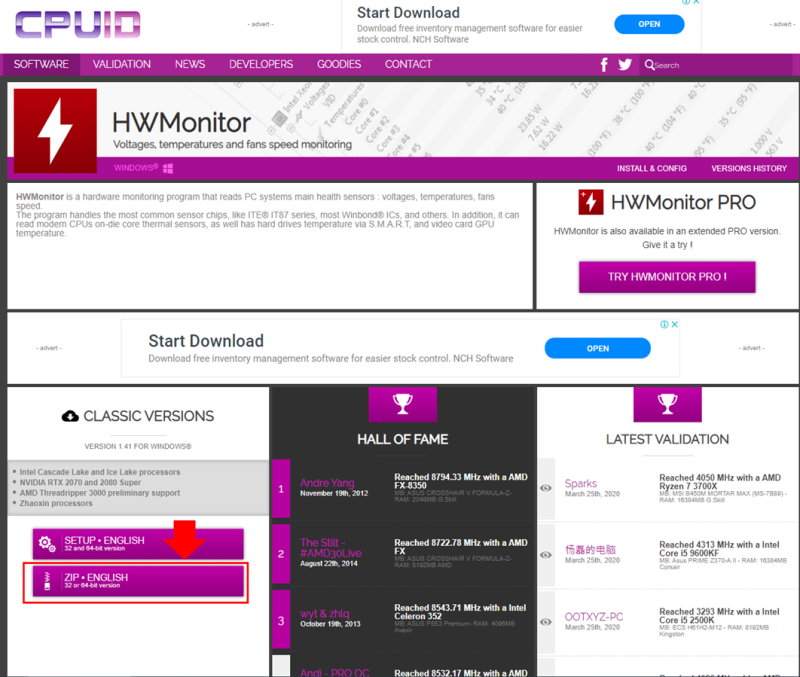Screen dimensions: 800x677
Task: Click the WINDOWS platform link
Action: [x=136, y=168]
